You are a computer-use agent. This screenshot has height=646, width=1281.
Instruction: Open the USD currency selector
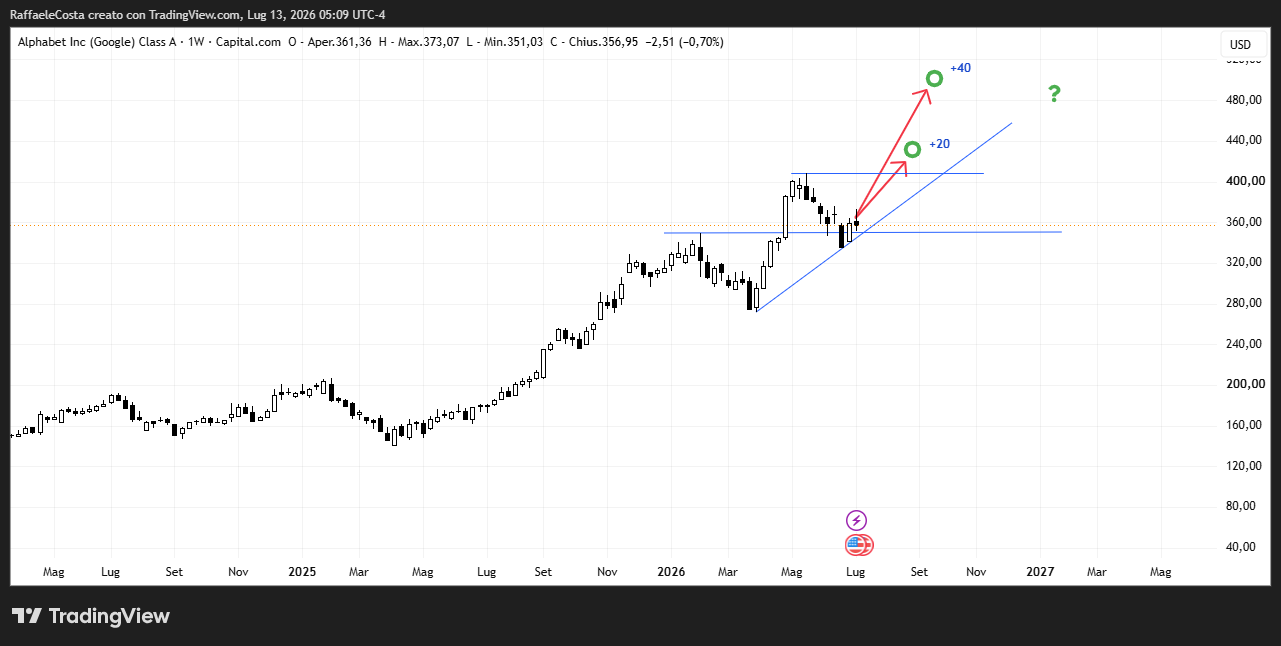[x=1240, y=45]
